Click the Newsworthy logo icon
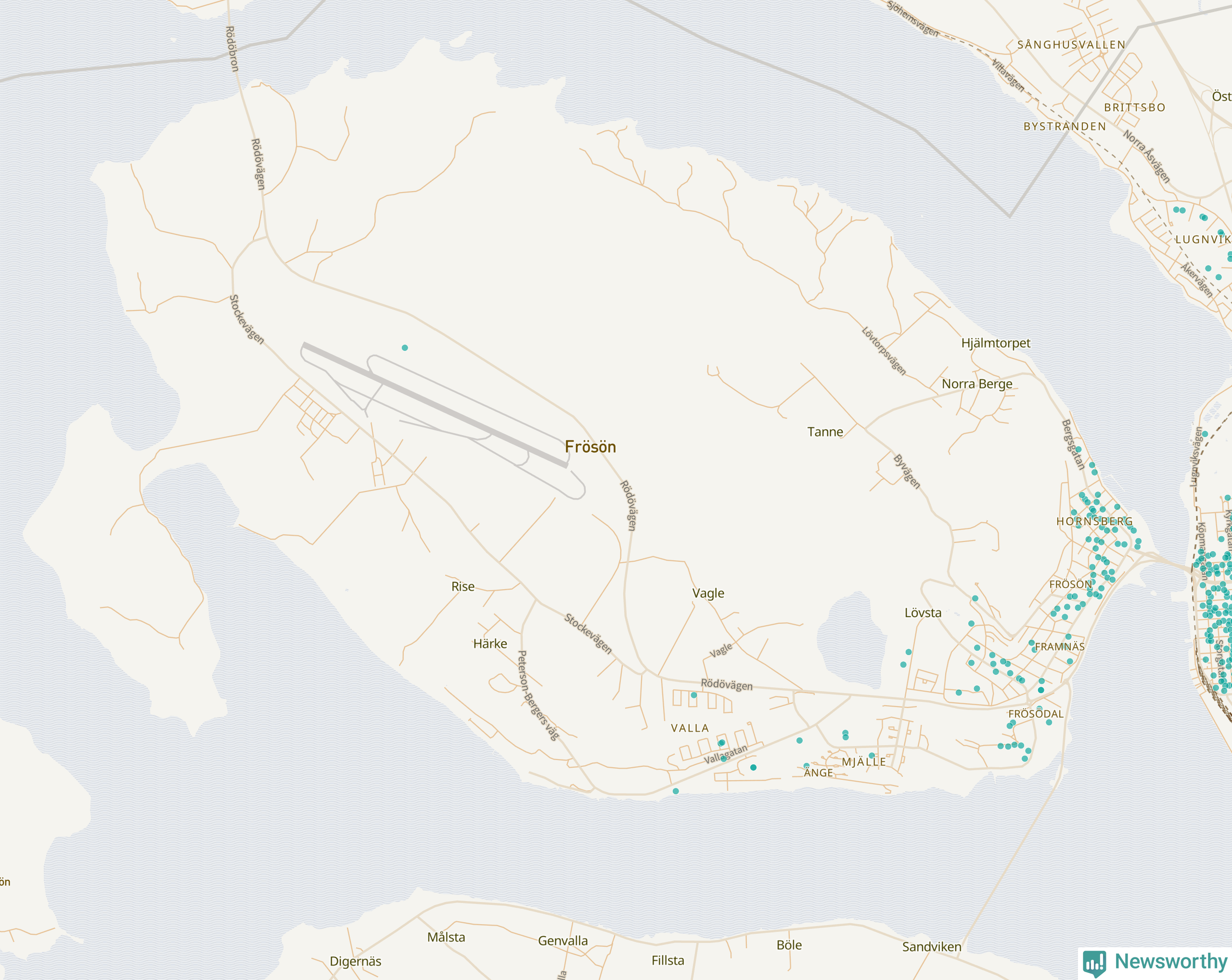This screenshot has height=980, width=1232. tap(1094, 963)
